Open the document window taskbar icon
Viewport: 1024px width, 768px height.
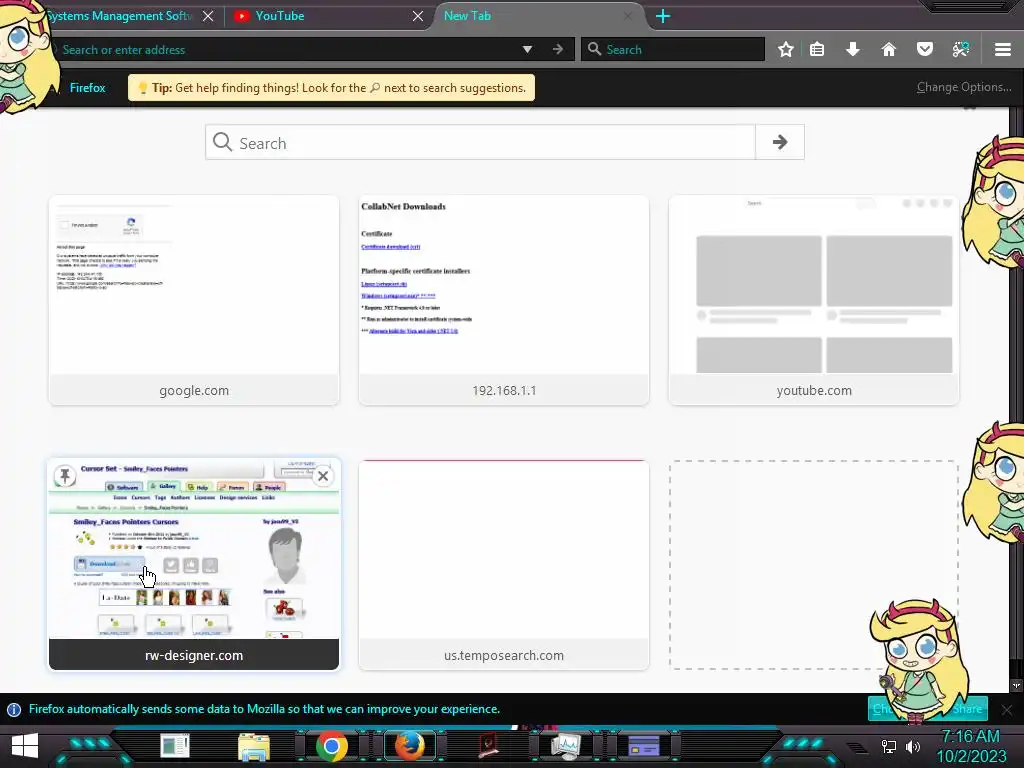(175, 746)
